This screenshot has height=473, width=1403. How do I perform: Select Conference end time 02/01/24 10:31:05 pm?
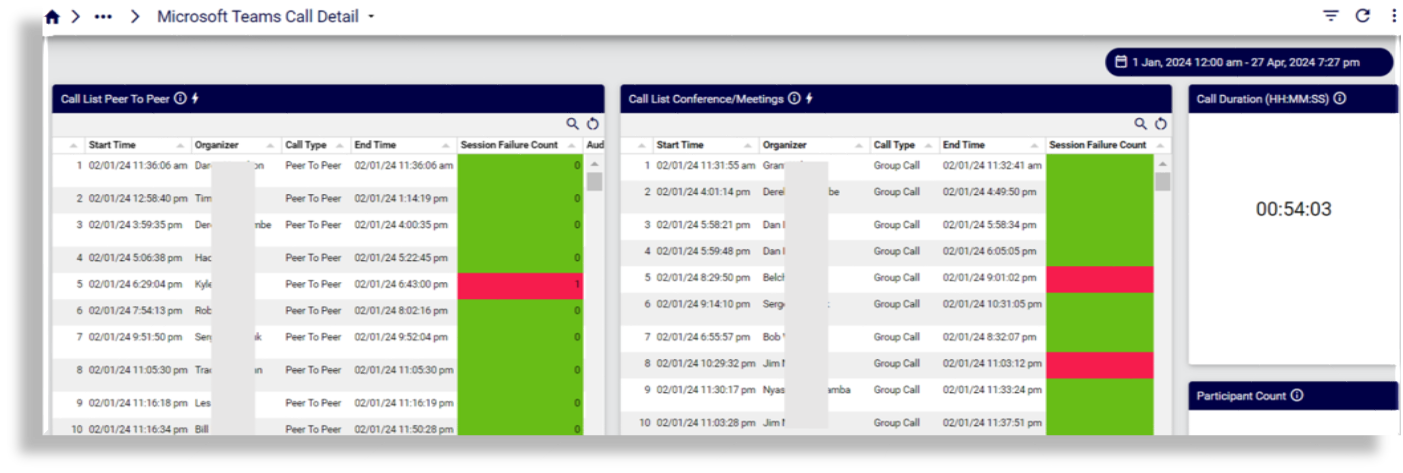point(992,304)
